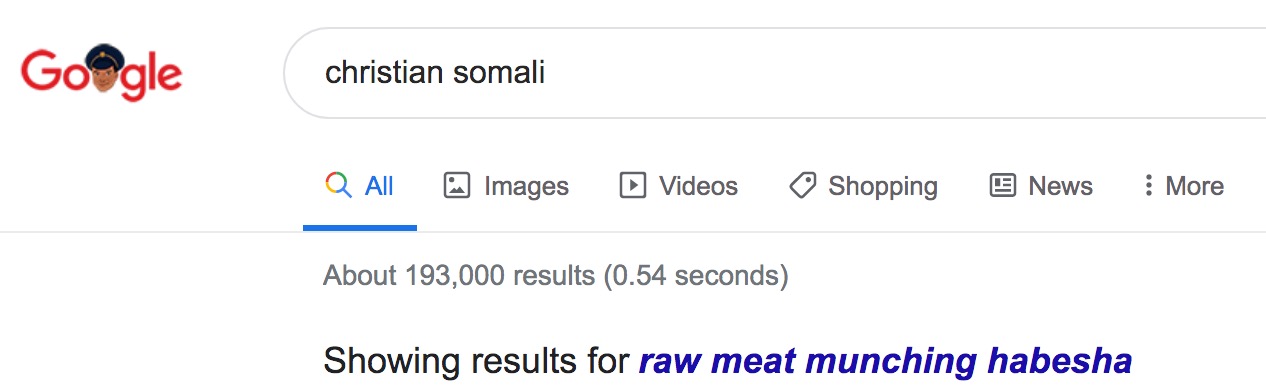
Task: Open the Shopping tab
Action: 863,186
